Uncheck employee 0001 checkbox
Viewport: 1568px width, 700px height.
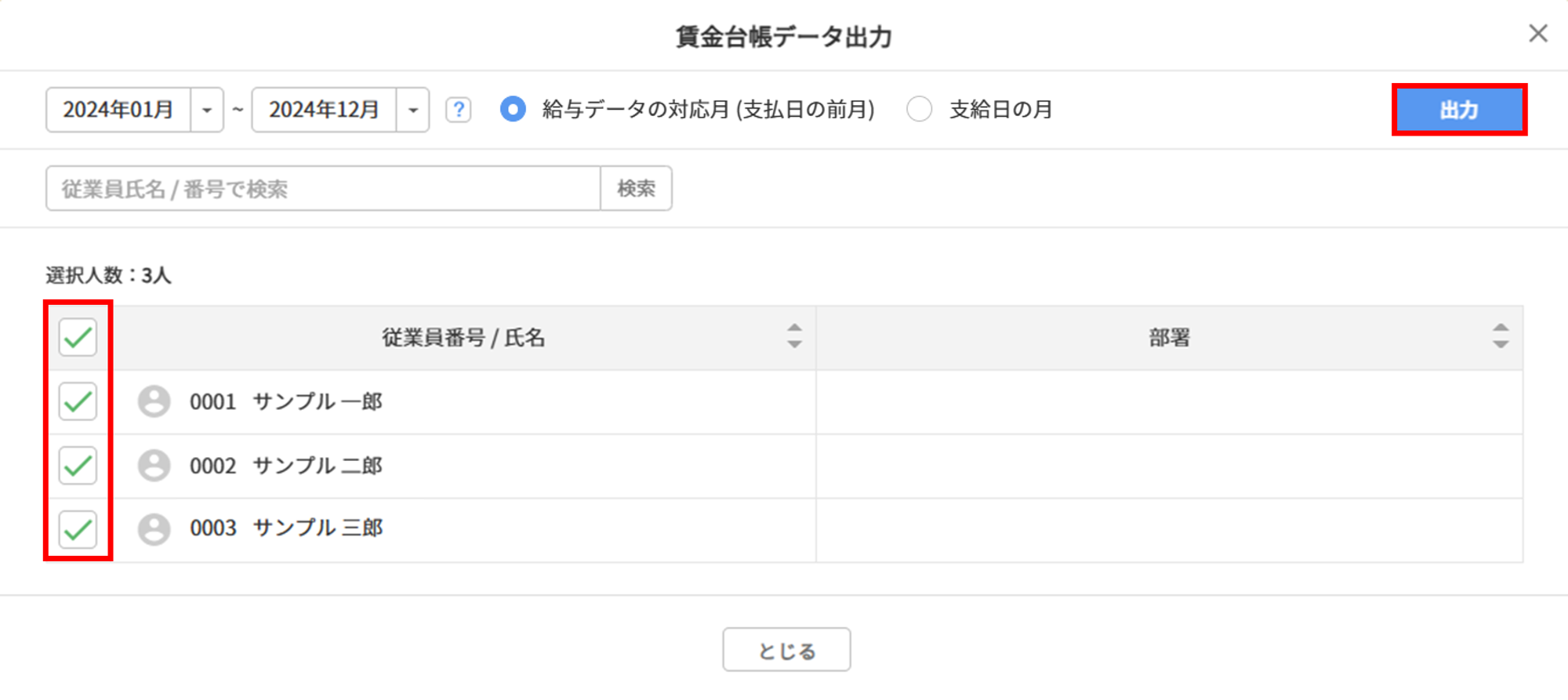click(x=78, y=402)
